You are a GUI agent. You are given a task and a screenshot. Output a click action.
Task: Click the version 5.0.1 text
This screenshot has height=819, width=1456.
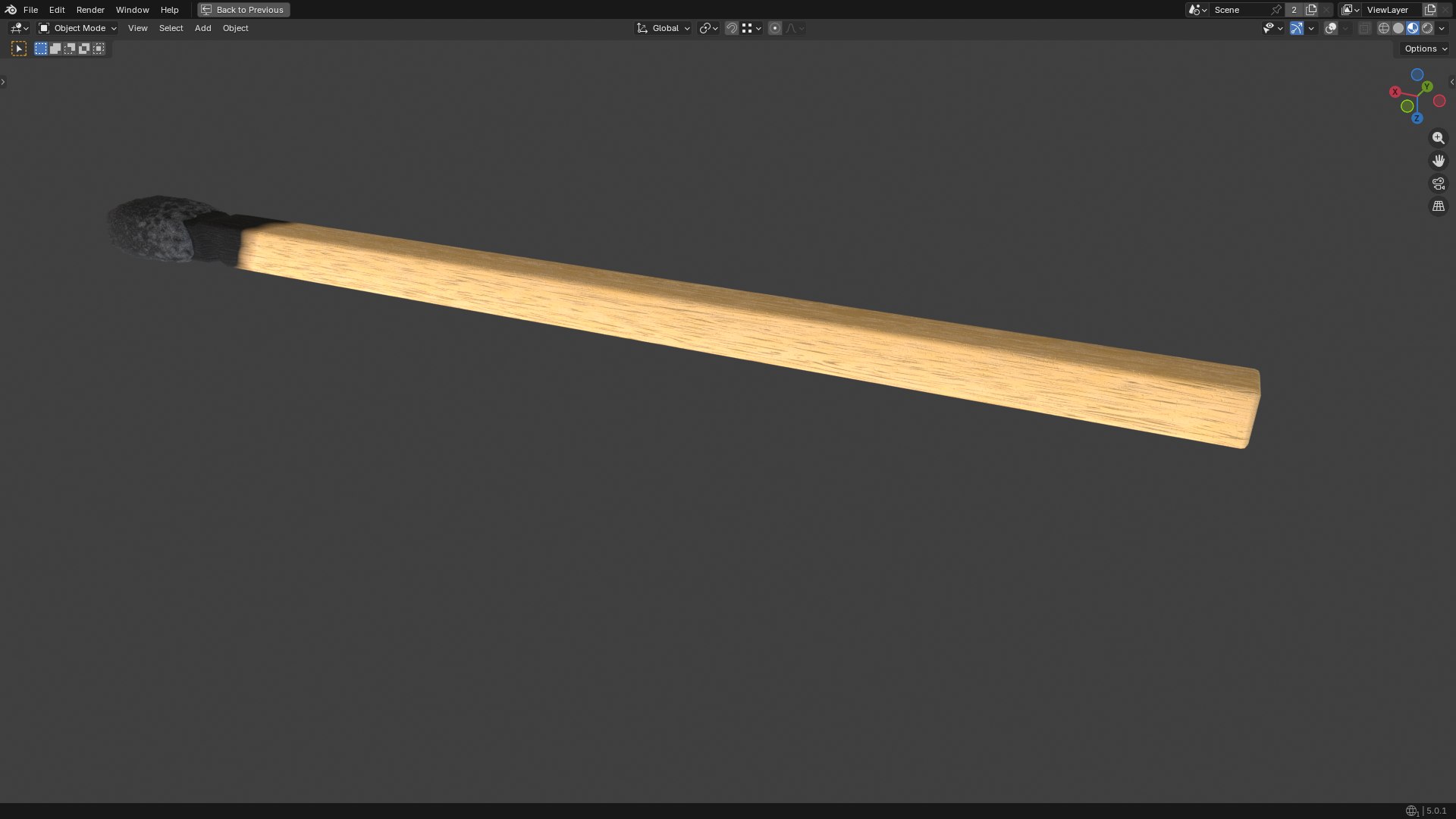(x=1436, y=811)
